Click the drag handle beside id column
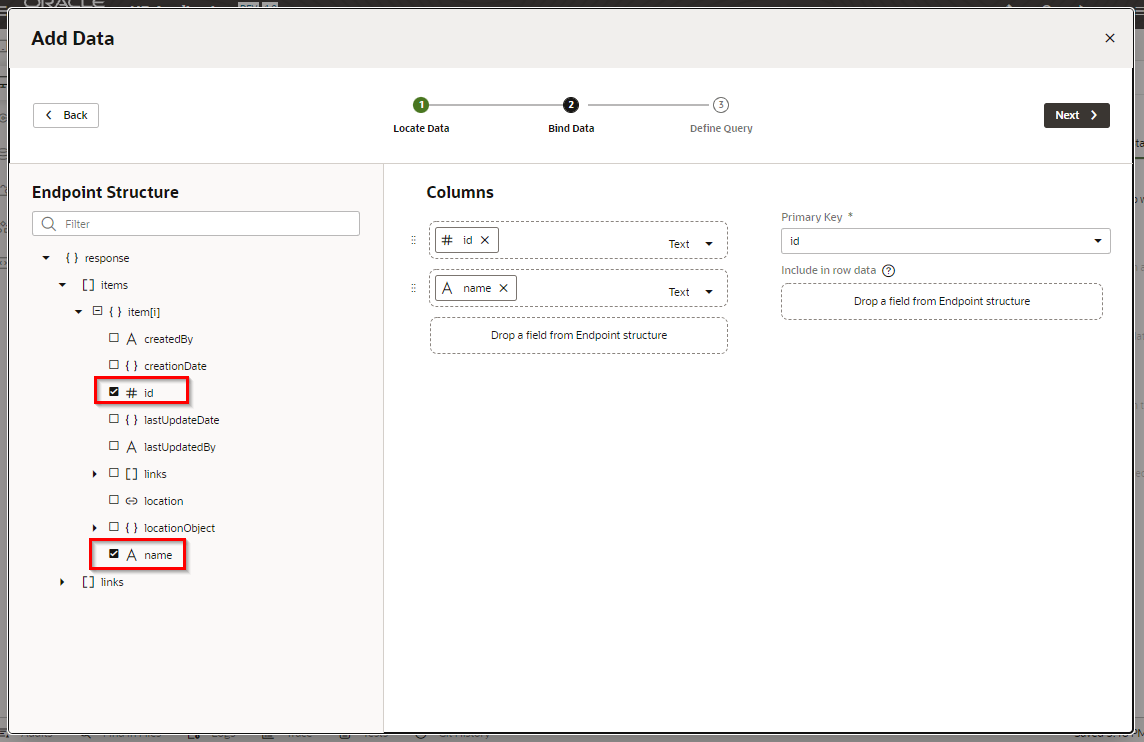 [x=413, y=240]
